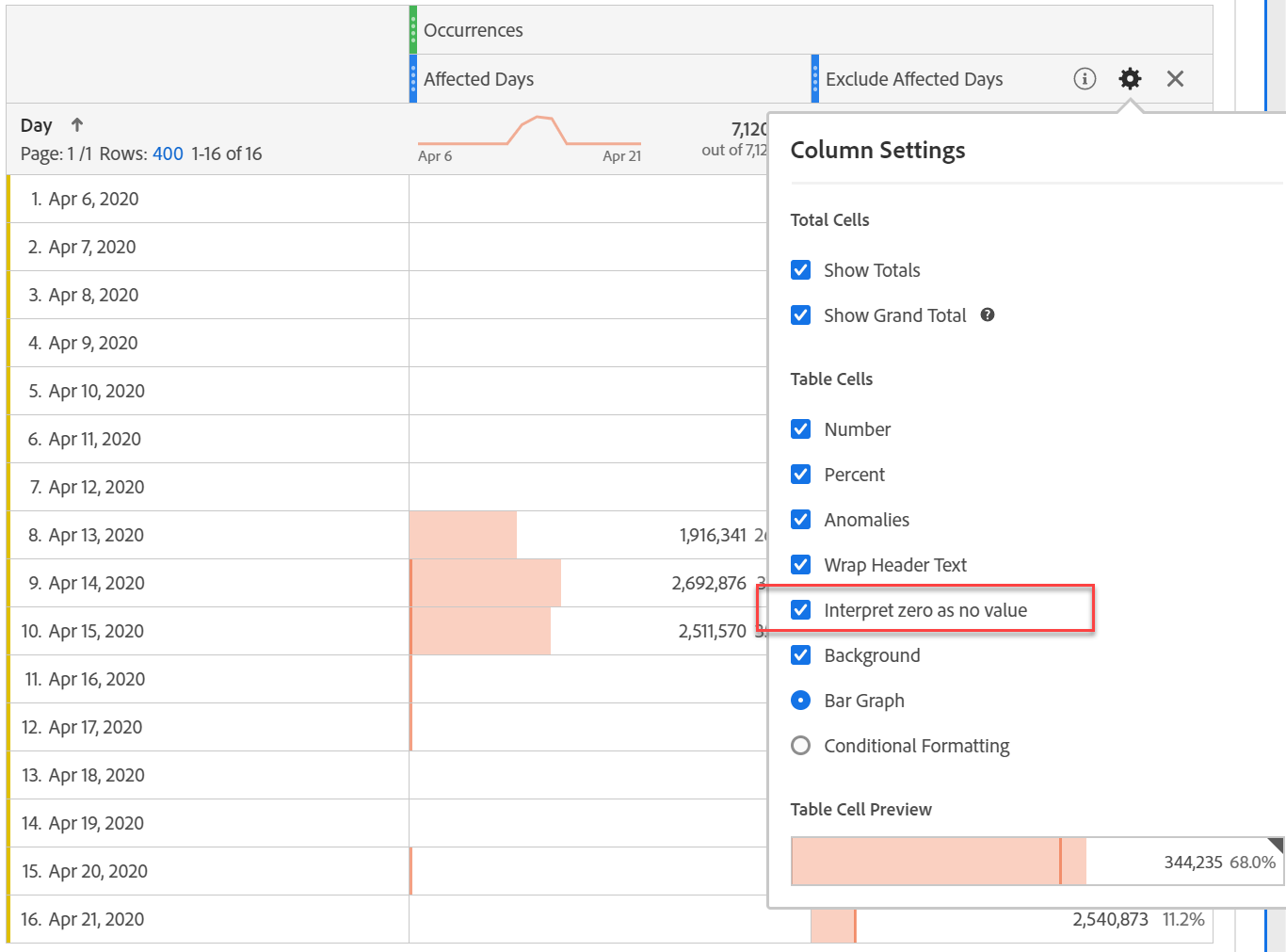This screenshot has height=952, width=1286.
Task: Click the Occurrences header label
Action: [473, 30]
